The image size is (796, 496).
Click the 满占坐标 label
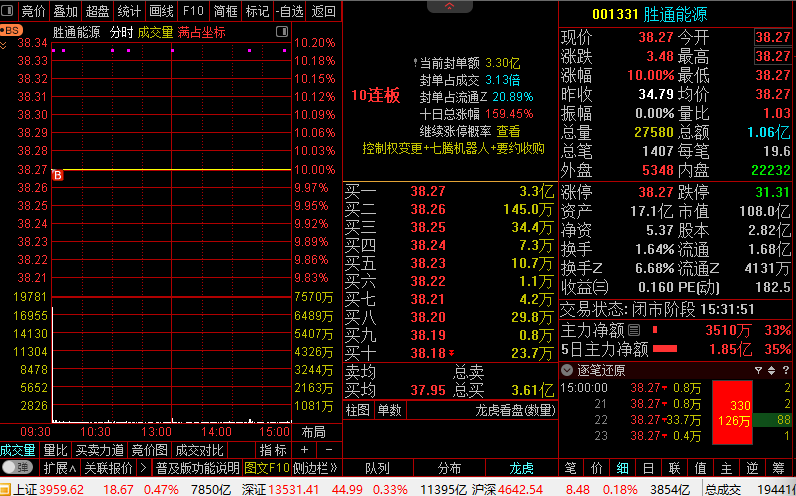(x=202, y=32)
